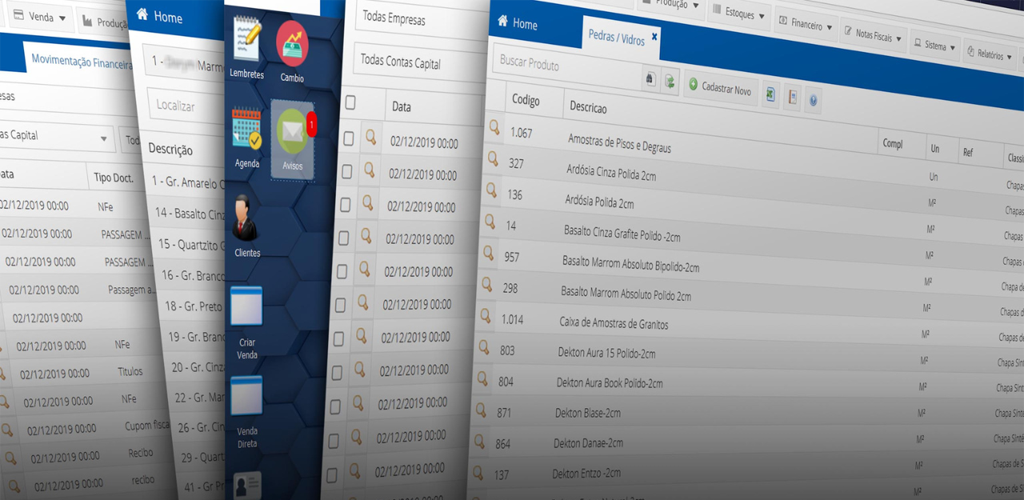The image size is (1024, 500).
Task: Select the '18 - Gr. Preto' list row
Action: pyautogui.click(x=195, y=305)
